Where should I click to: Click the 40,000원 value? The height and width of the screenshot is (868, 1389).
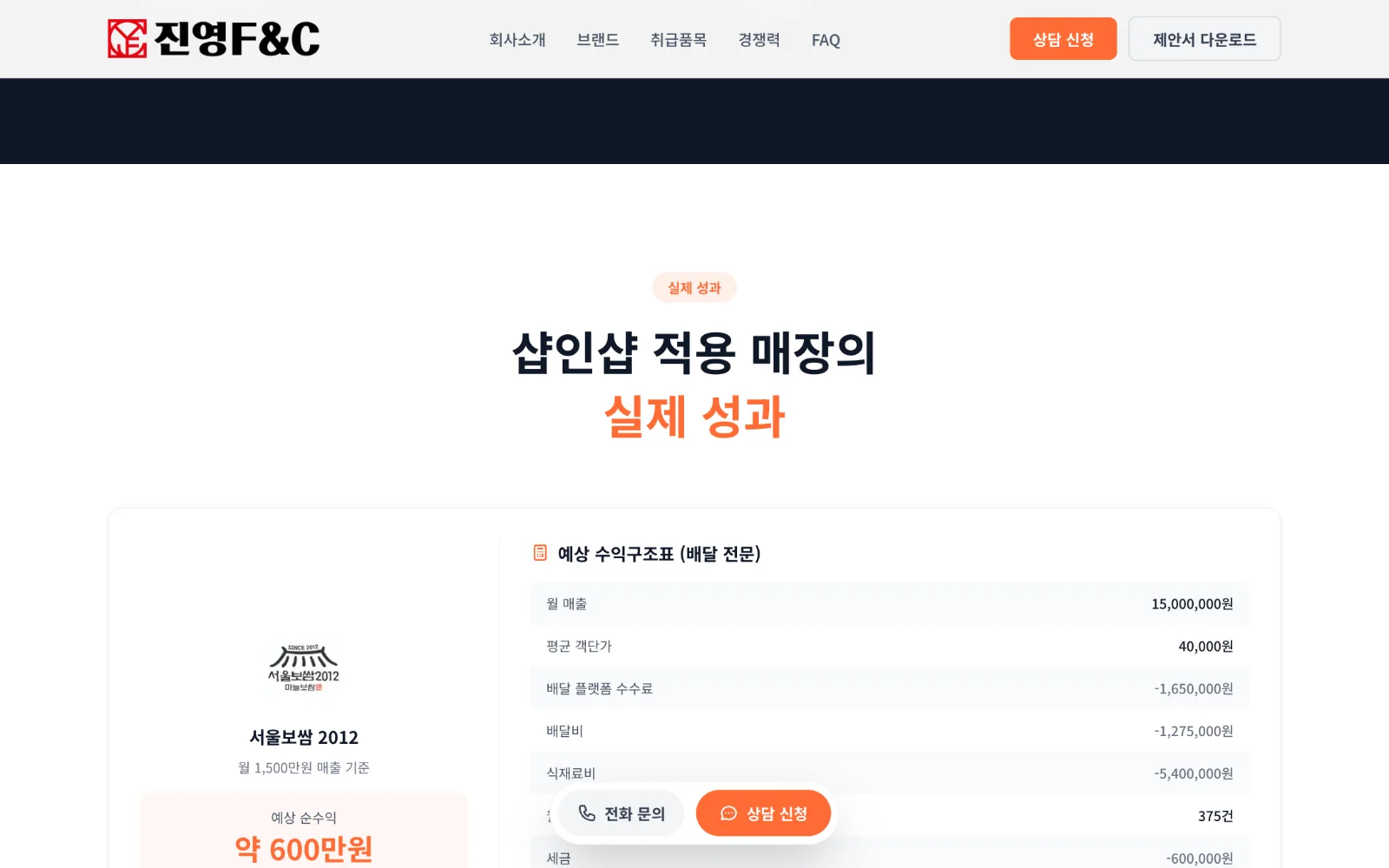[x=1206, y=646]
